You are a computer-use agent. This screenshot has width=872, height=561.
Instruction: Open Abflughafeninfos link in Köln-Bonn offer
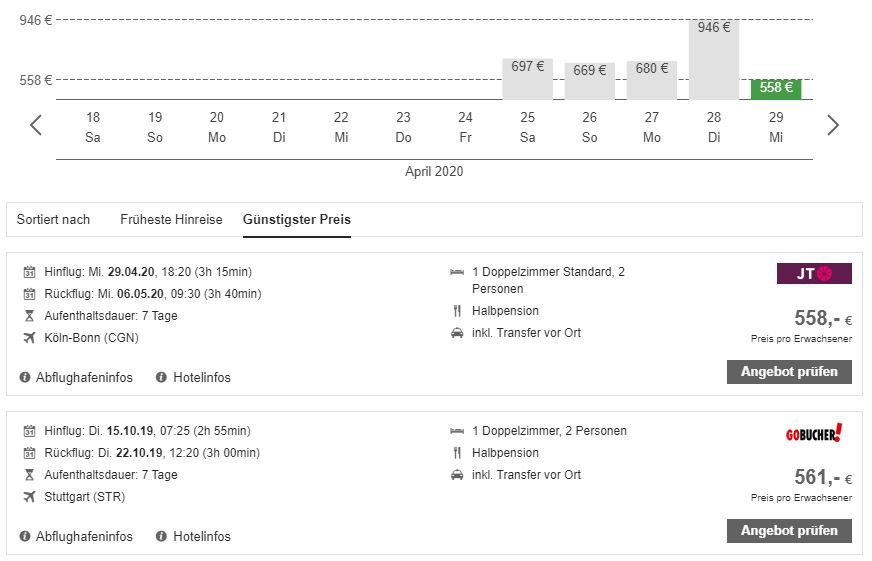tap(84, 377)
